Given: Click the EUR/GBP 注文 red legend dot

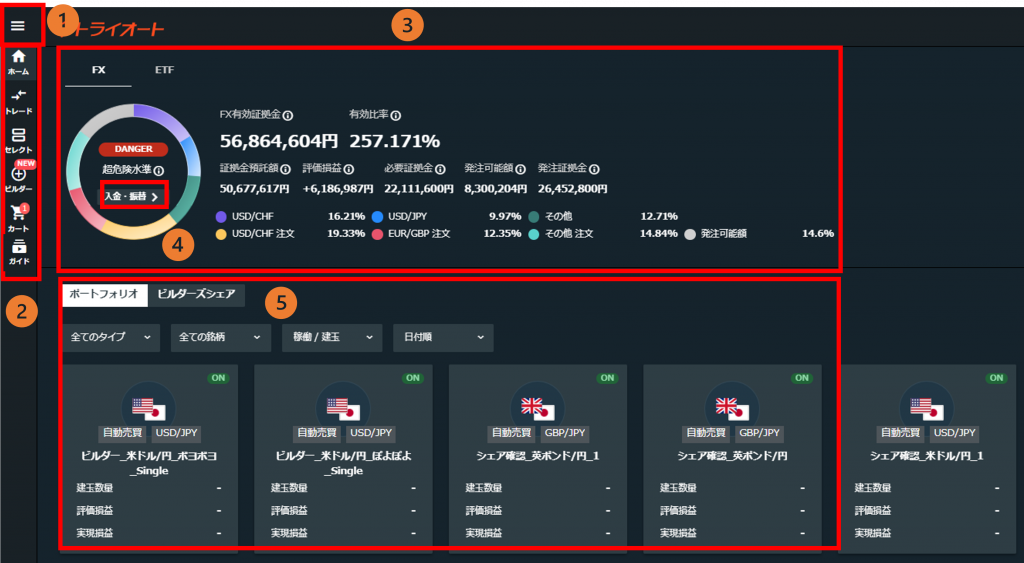Looking at the screenshot, I should coord(377,234).
